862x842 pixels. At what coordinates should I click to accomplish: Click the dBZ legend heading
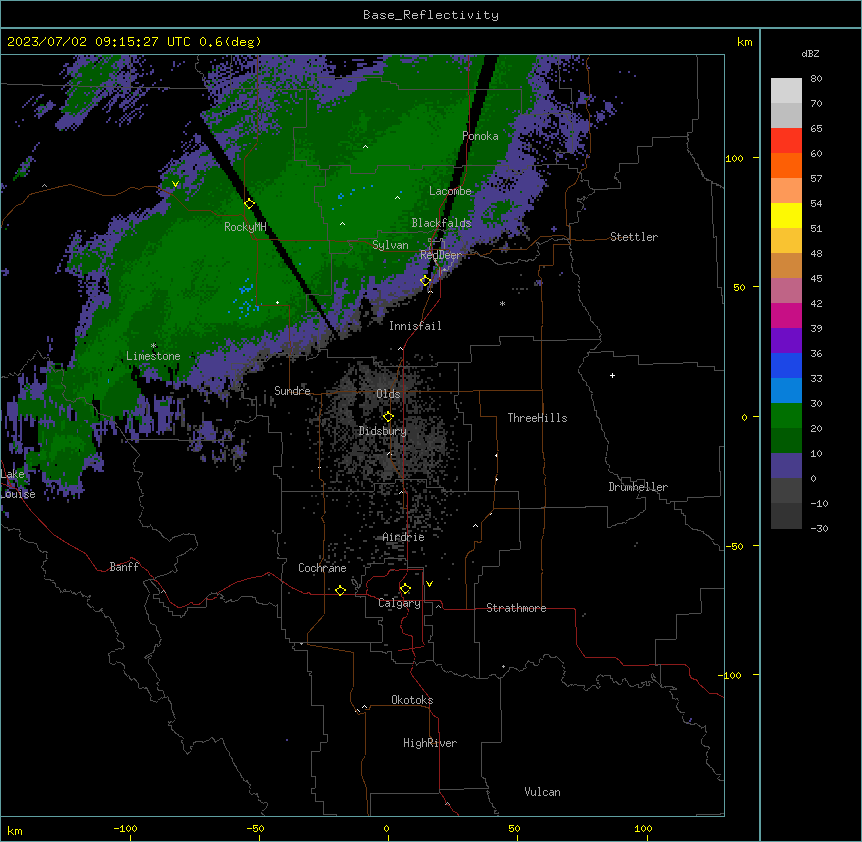click(810, 54)
